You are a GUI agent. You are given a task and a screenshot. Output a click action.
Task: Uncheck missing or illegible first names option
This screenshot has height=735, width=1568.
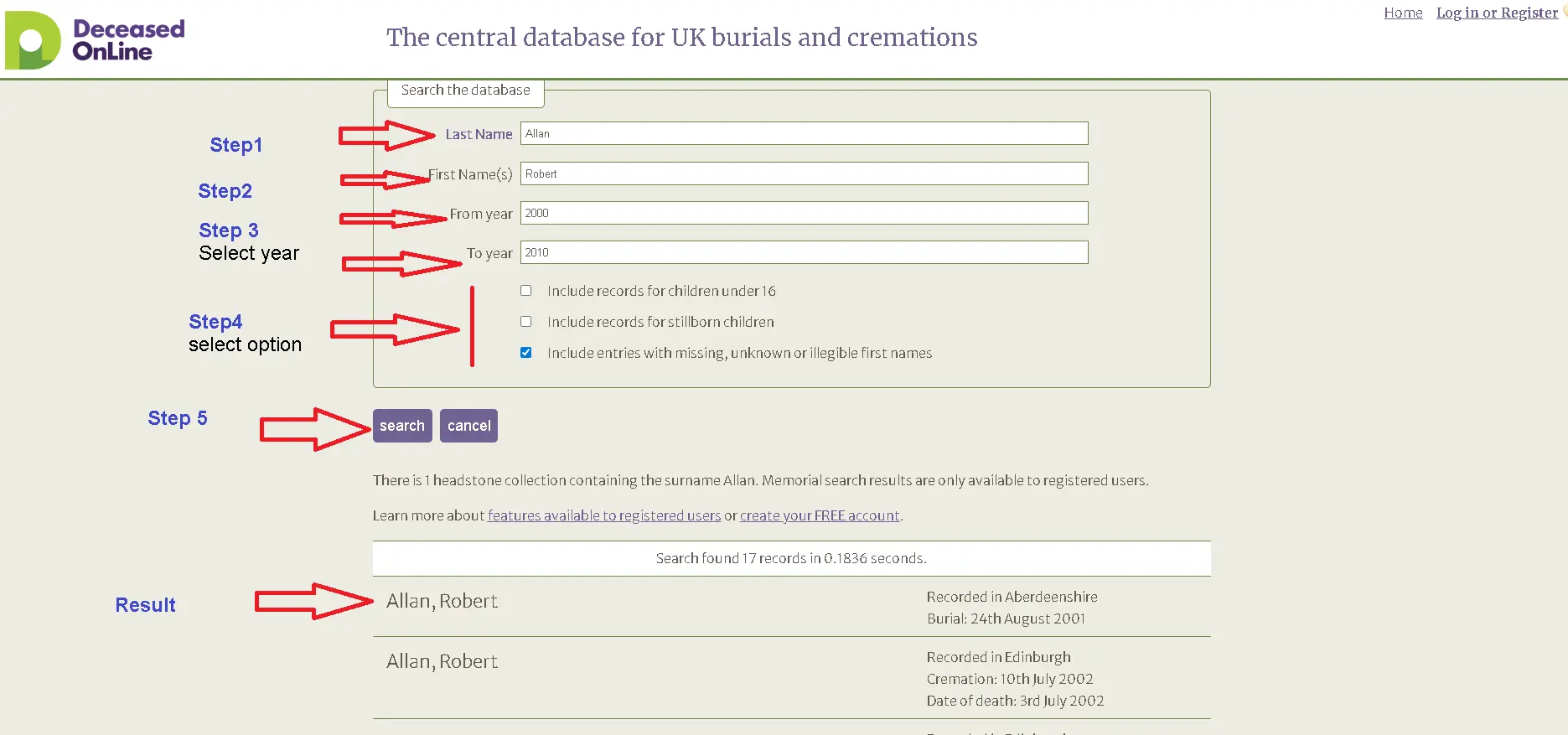[x=526, y=353]
